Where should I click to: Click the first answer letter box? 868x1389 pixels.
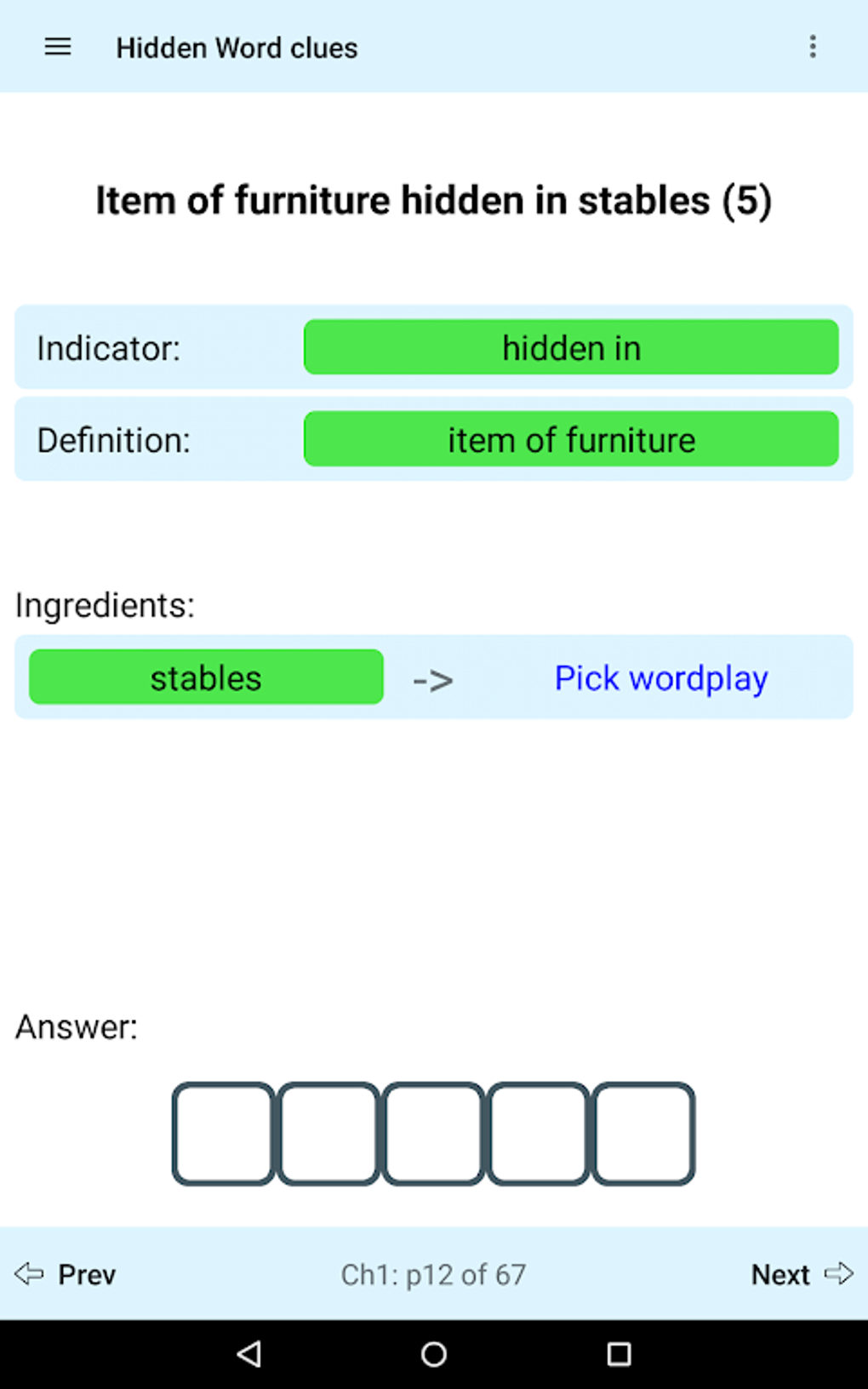click(224, 1133)
